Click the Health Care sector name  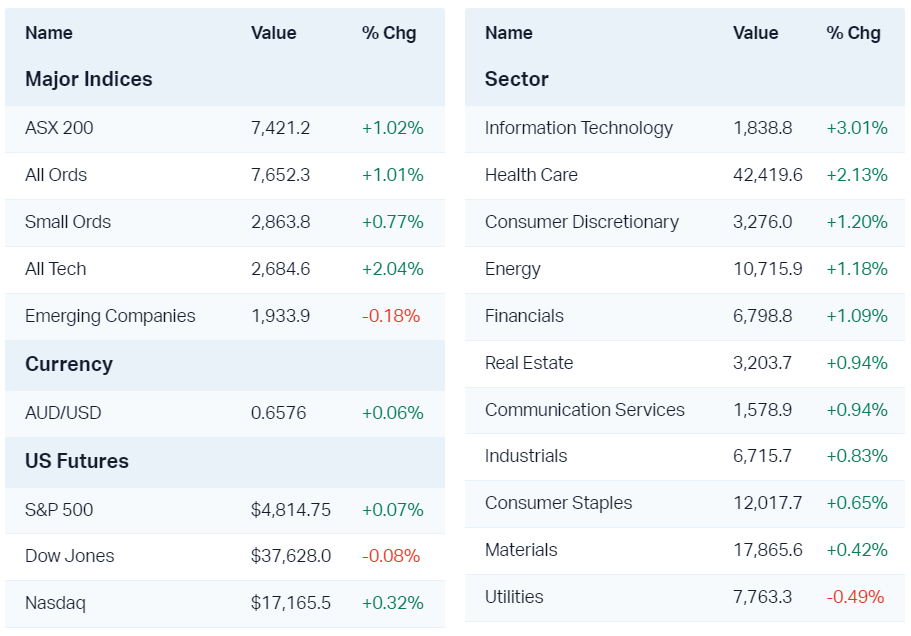click(x=531, y=175)
